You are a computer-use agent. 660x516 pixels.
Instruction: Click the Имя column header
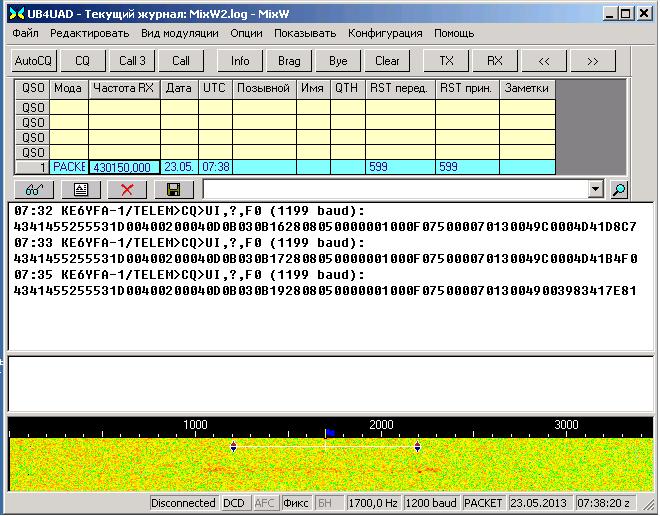click(x=314, y=89)
